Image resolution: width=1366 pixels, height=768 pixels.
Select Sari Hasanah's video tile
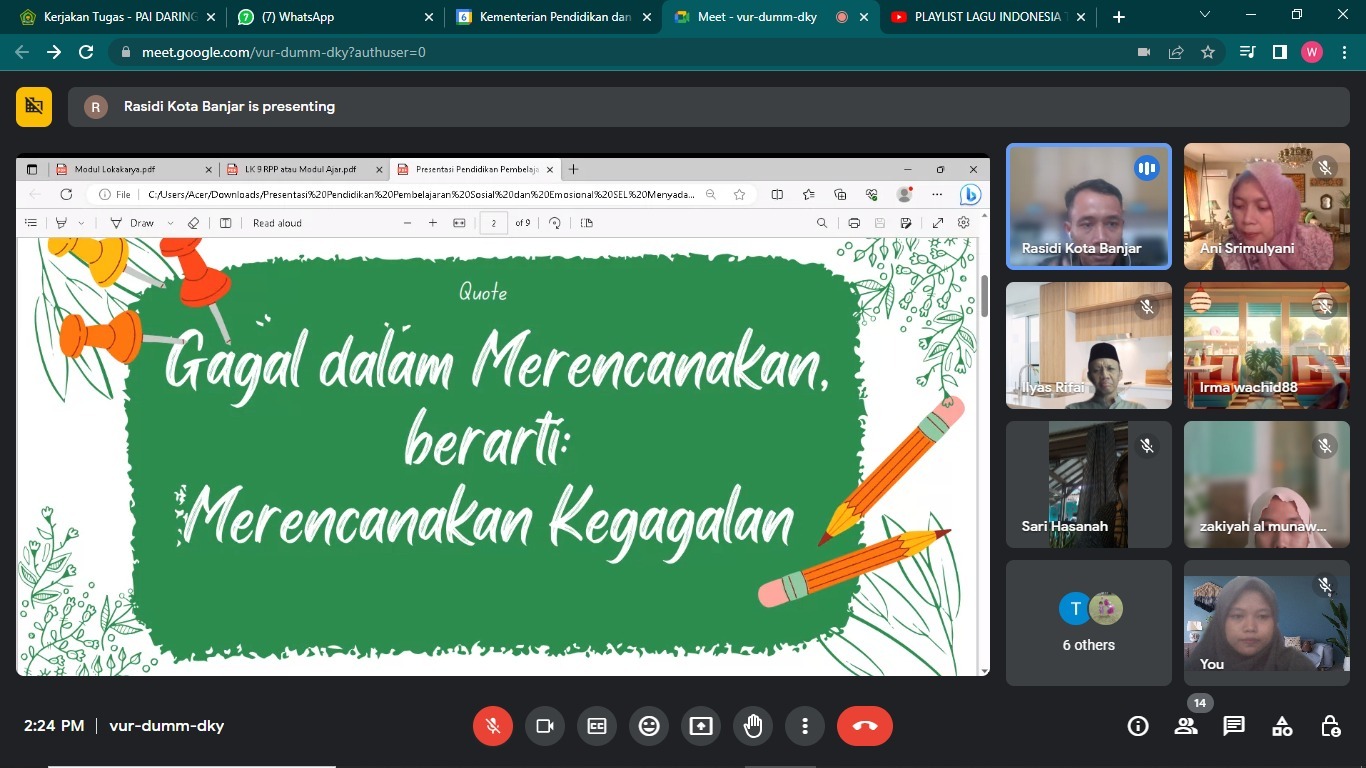point(1088,484)
